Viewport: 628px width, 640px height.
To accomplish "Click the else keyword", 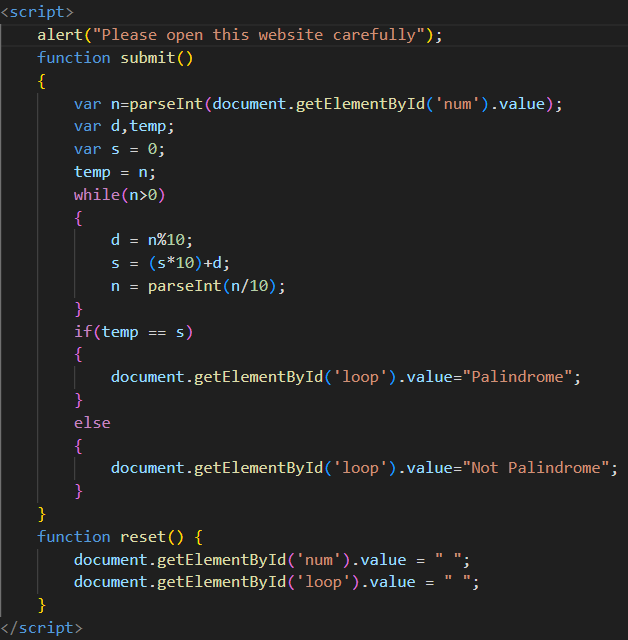I will 92,422.
